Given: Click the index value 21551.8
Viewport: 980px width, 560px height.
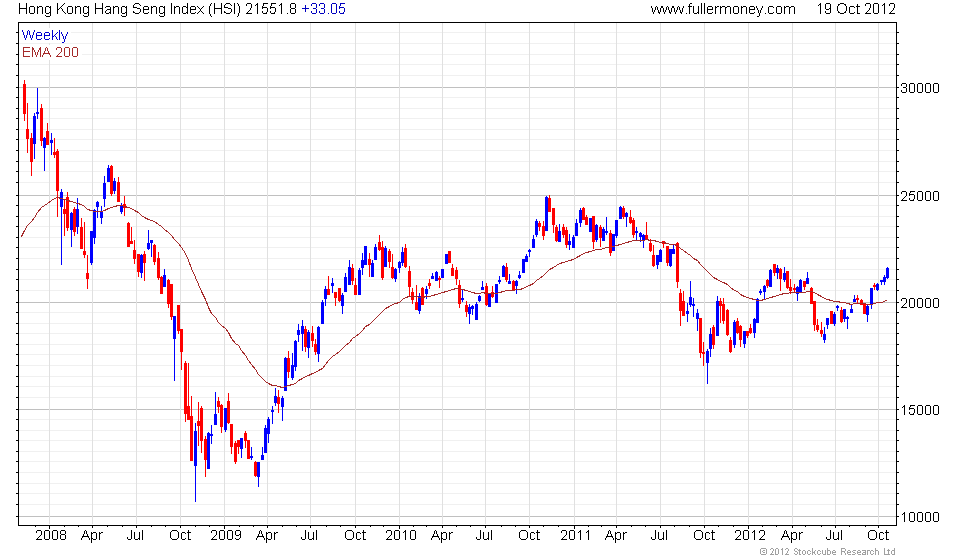Looking at the screenshot, I should click(271, 9).
